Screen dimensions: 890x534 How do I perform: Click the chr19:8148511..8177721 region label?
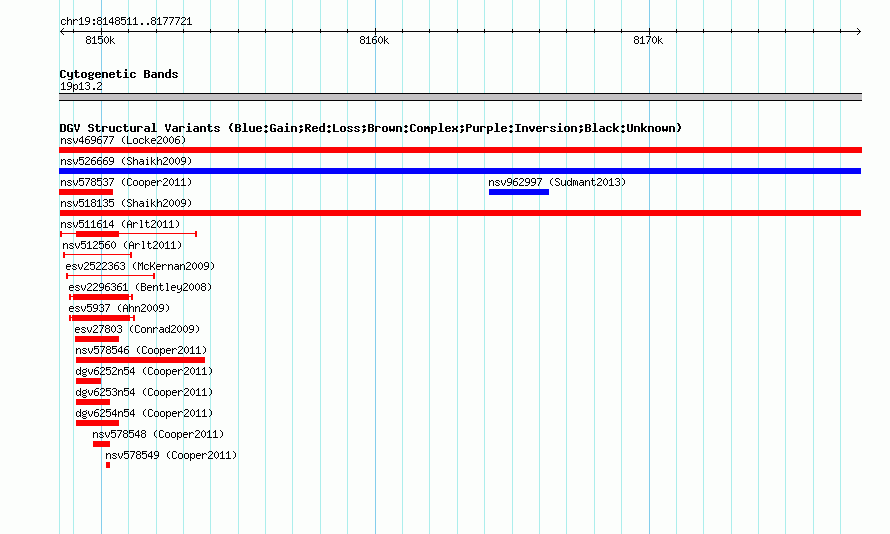click(x=126, y=21)
